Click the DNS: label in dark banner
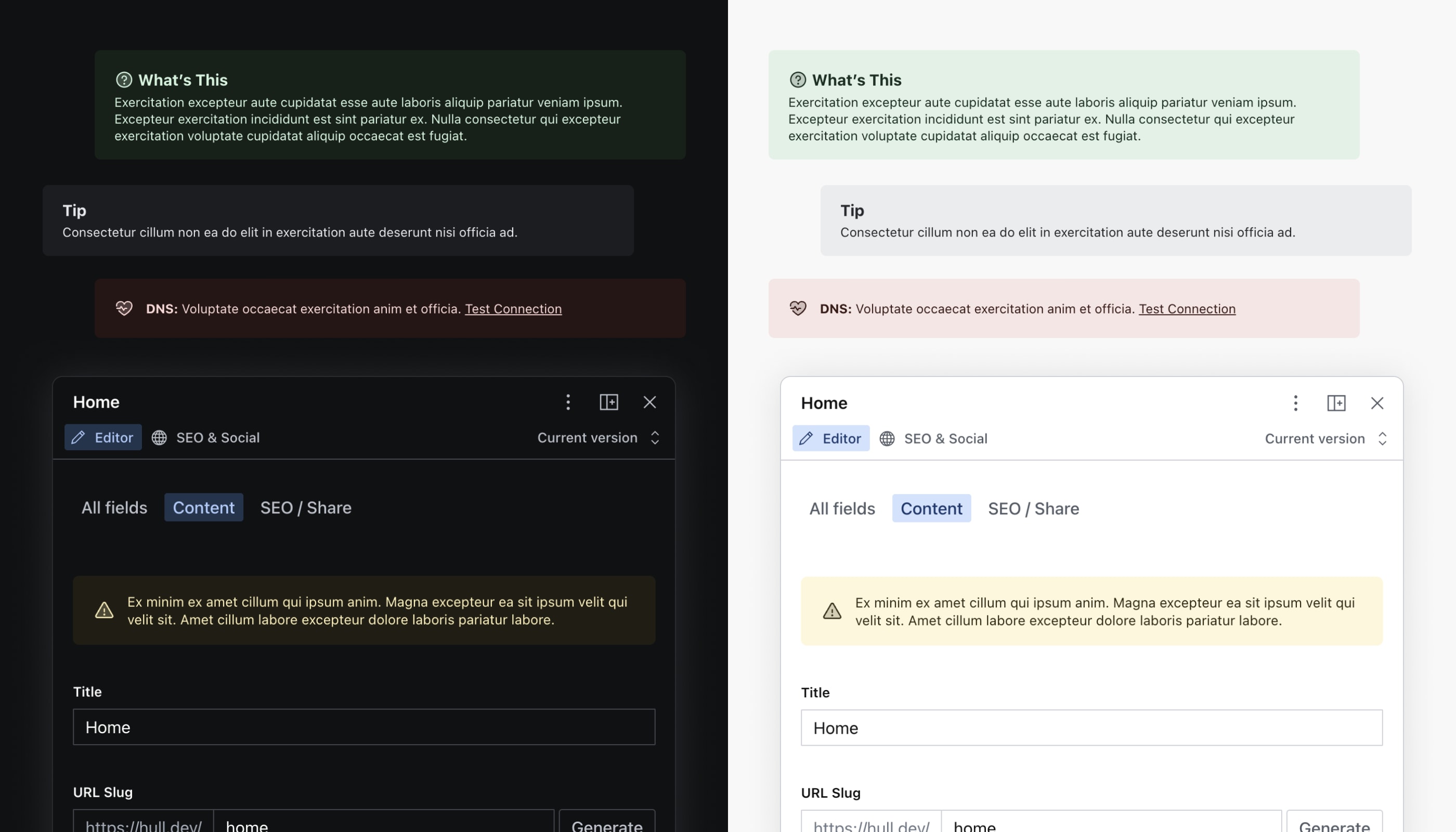Screen dimensions: 1456x832 point(162,309)
